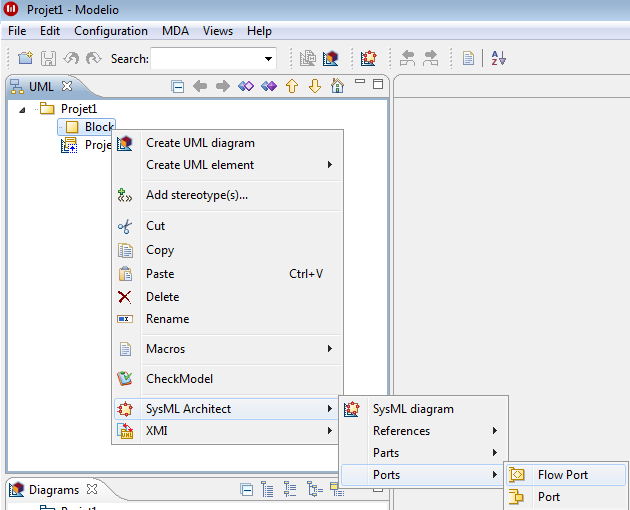Open the Help menu
This screenshot has width=630, height=510.
(x=259, y=31)
